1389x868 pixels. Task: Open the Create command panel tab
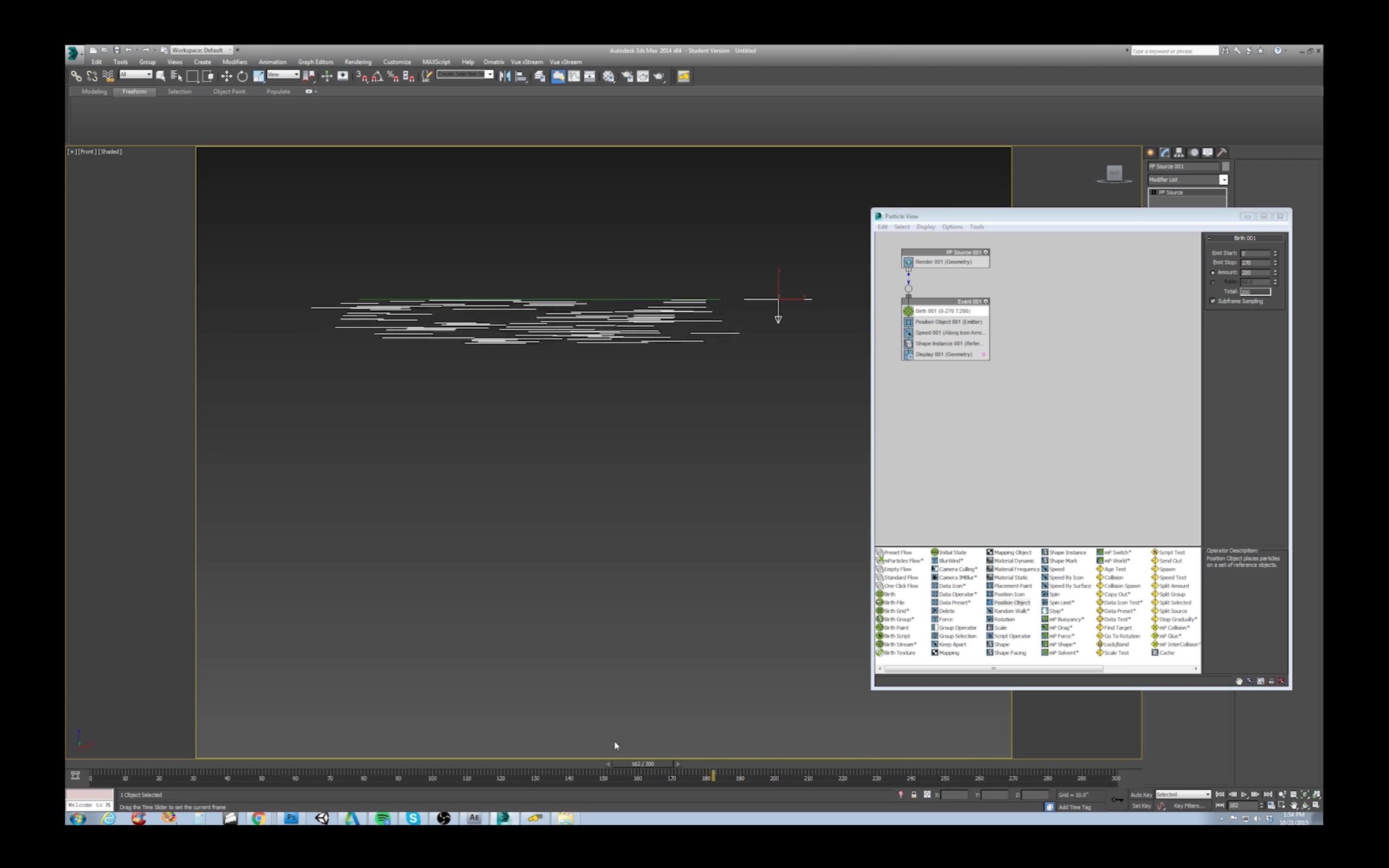click(x=1150, y=152)
